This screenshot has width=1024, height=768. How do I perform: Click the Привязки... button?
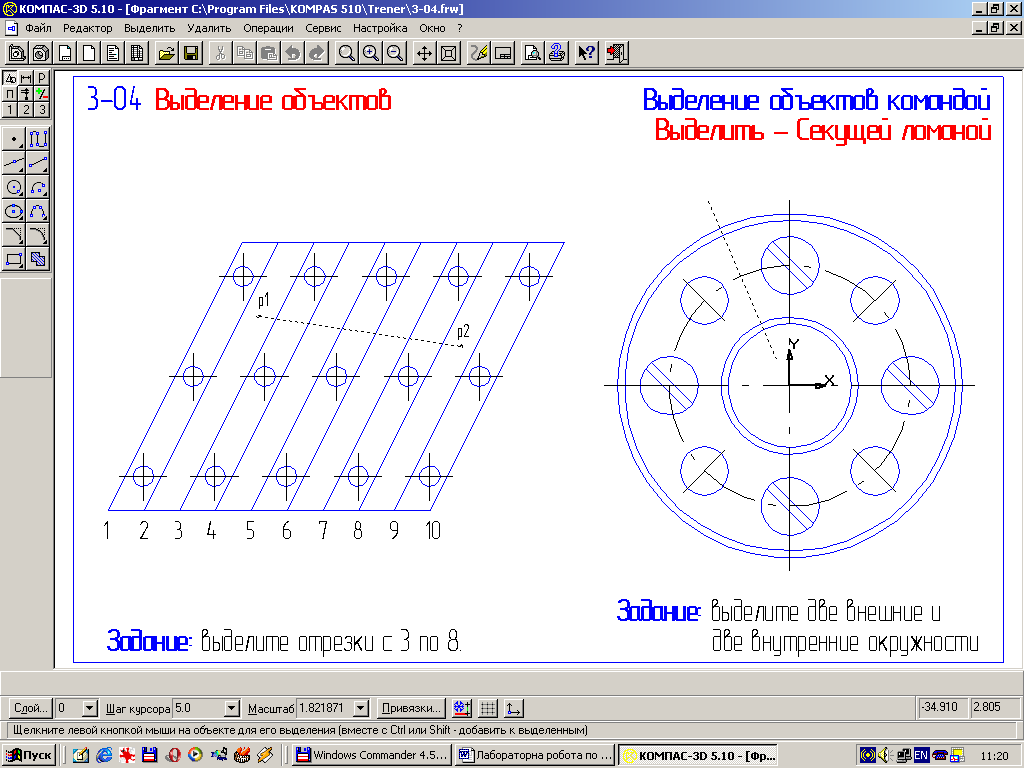[411, 708]
